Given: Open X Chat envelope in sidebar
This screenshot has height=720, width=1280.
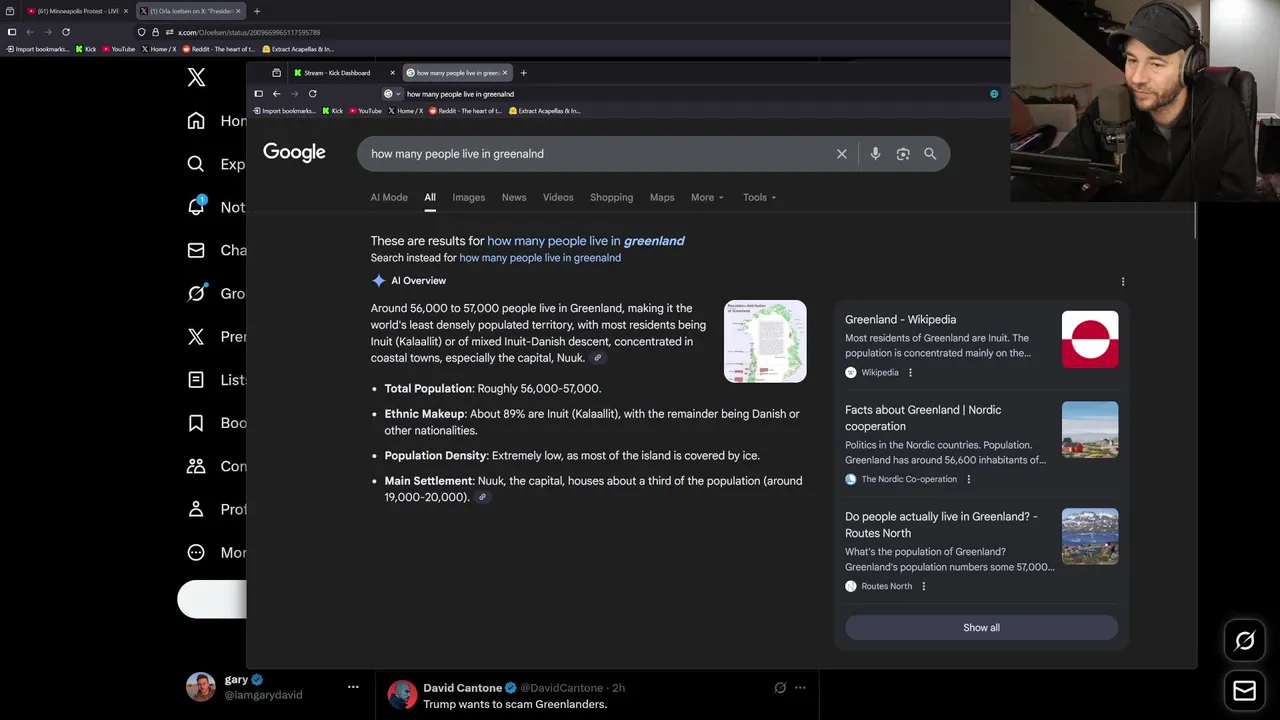Looking at the screenshot, I should pyautogui.click(x=196, y=250).
